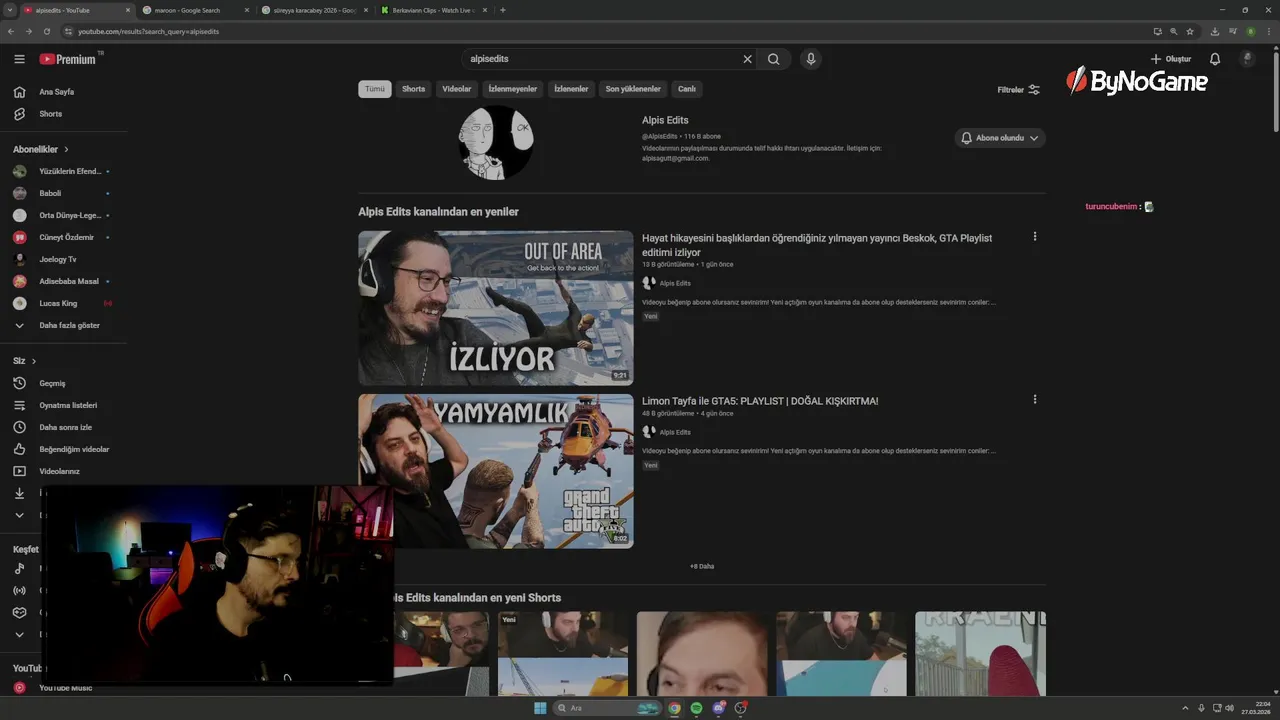1280x720 pixels.
Task: Click the Oluştur create button
Action: click(x=1171, y=59)
